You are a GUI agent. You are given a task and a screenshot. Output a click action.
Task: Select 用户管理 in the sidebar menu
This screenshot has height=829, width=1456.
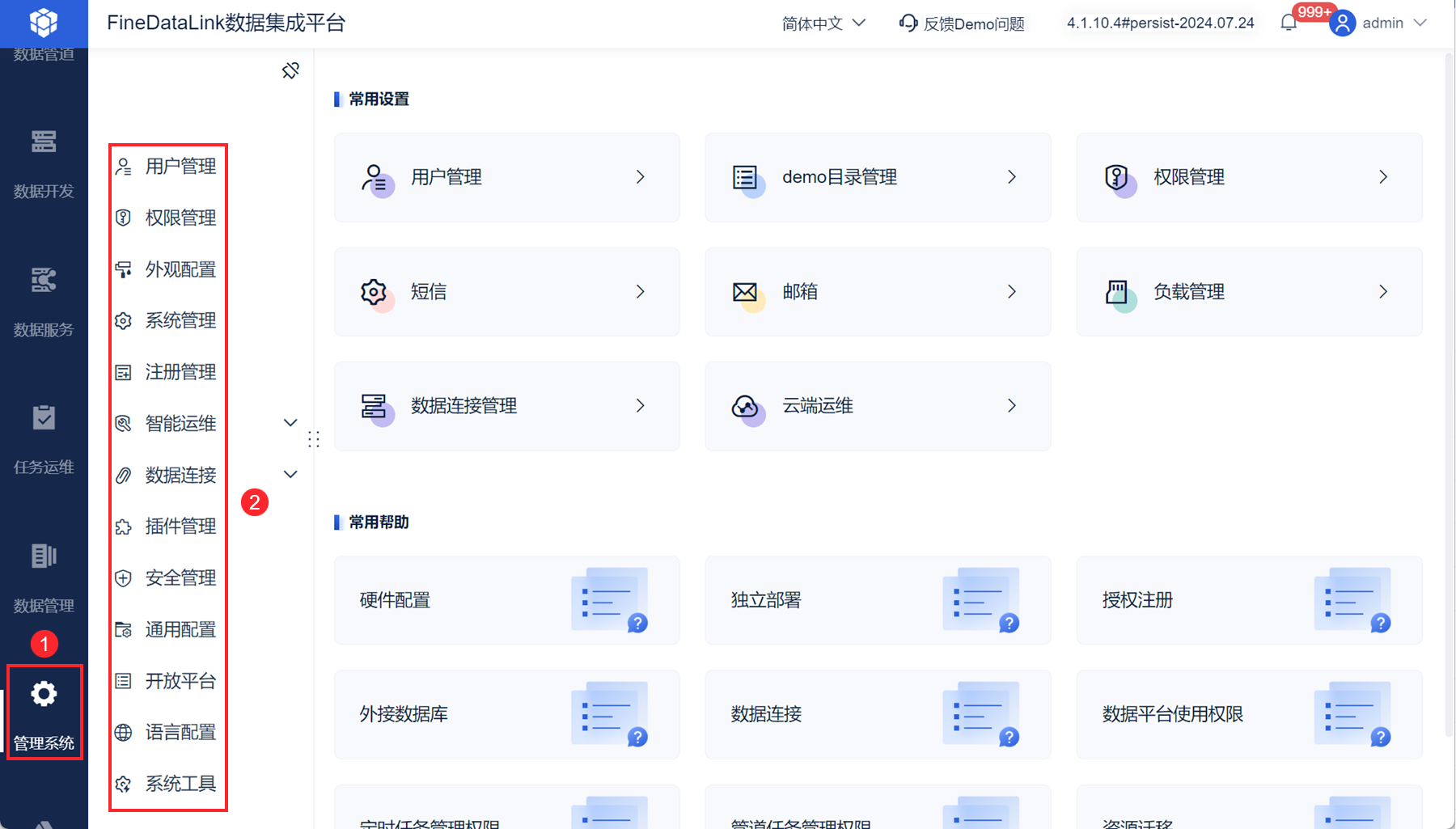point(180,167)
